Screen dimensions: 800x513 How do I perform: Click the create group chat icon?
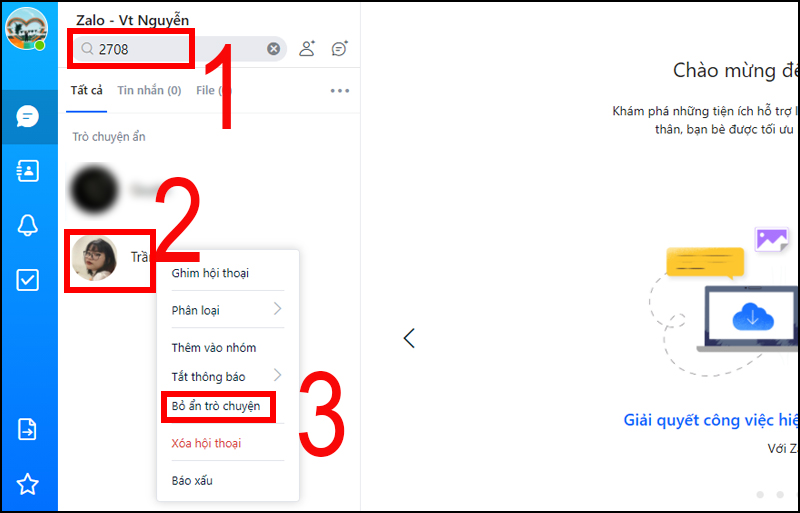[x=339, y=48]
